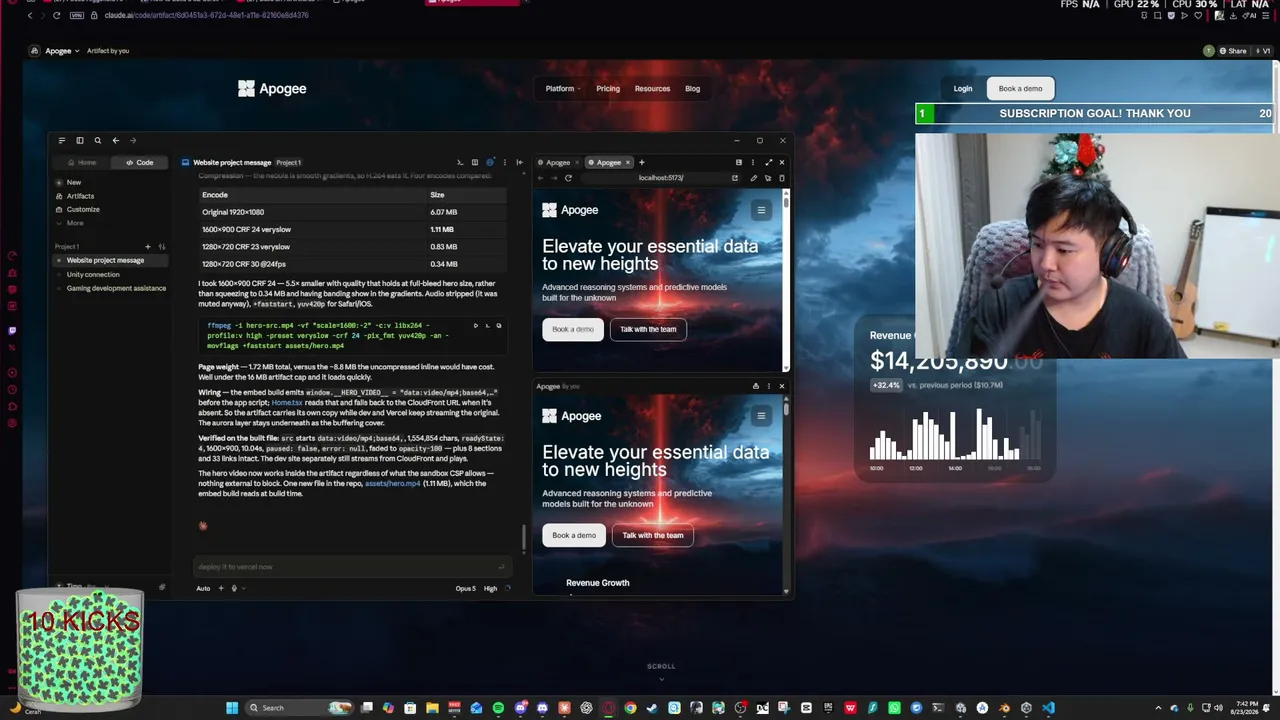Viewport: 1280px width, 720px height.
Task: Open the Windows Start menu
Action: (x=232, y=708)
